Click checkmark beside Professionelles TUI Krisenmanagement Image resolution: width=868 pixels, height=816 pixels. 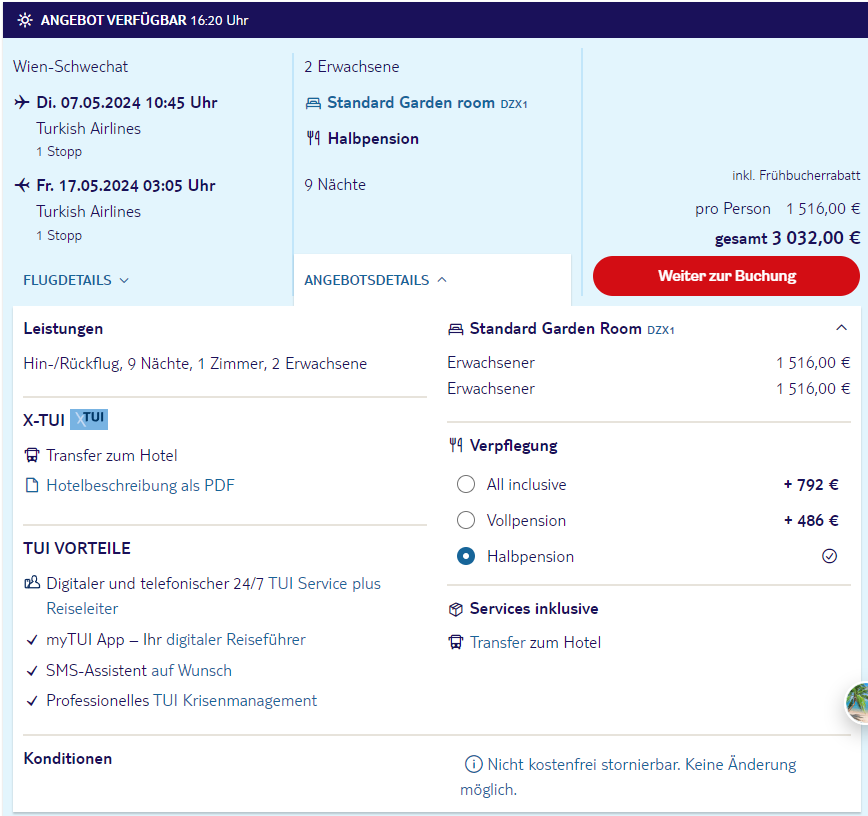tap(32, 701)
